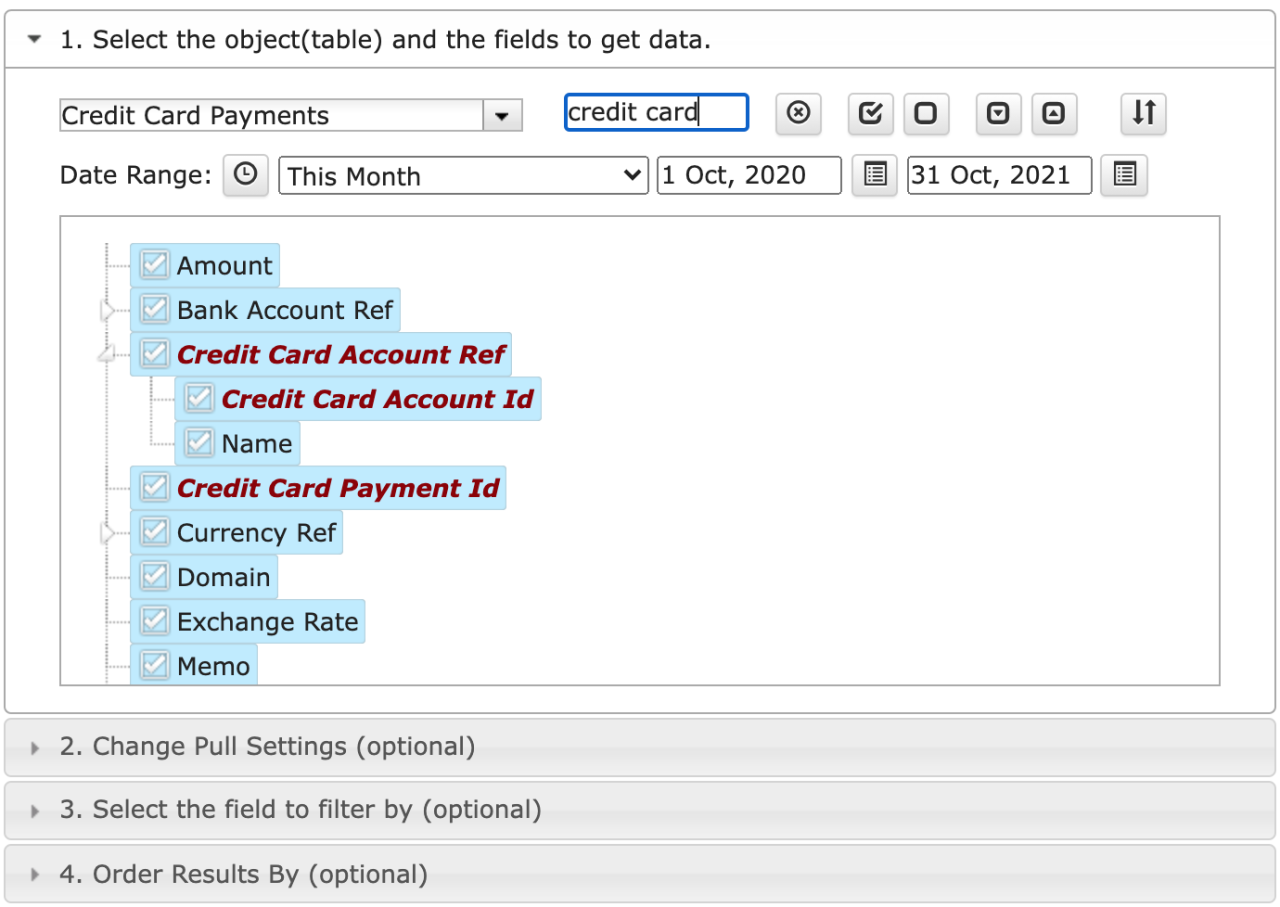Toggle the Bank Account Ref checkbox
Screen dimensions: 1280x907
point(154,310)
